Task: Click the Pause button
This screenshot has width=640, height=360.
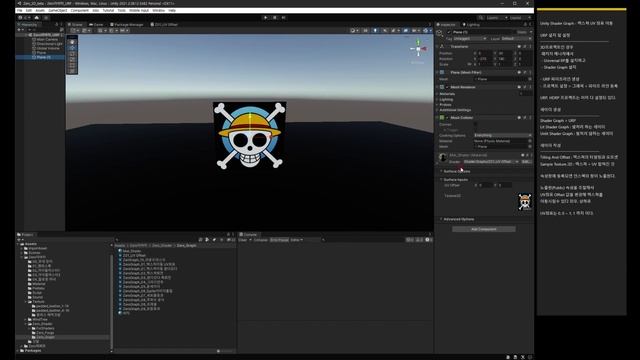Action: click(275, 18)
